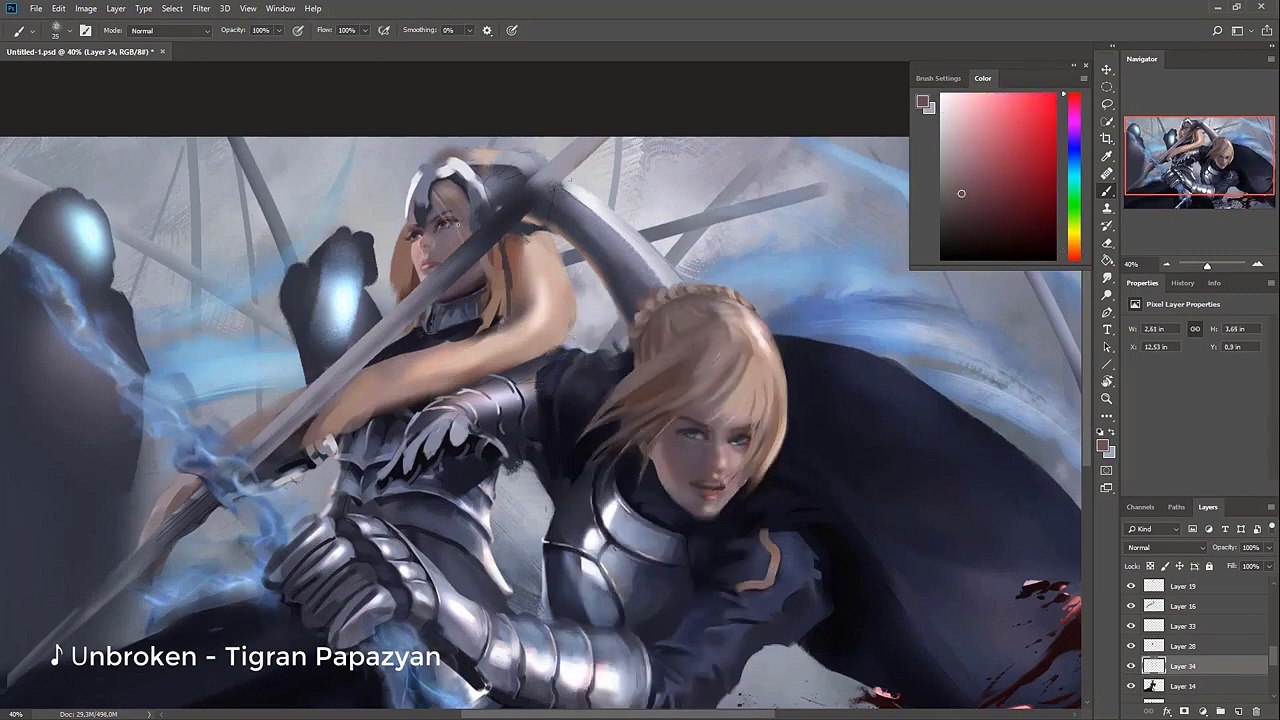
Task: Toggle pressure for opacity button
Action: pyautogui.click(x=298, y=30)
